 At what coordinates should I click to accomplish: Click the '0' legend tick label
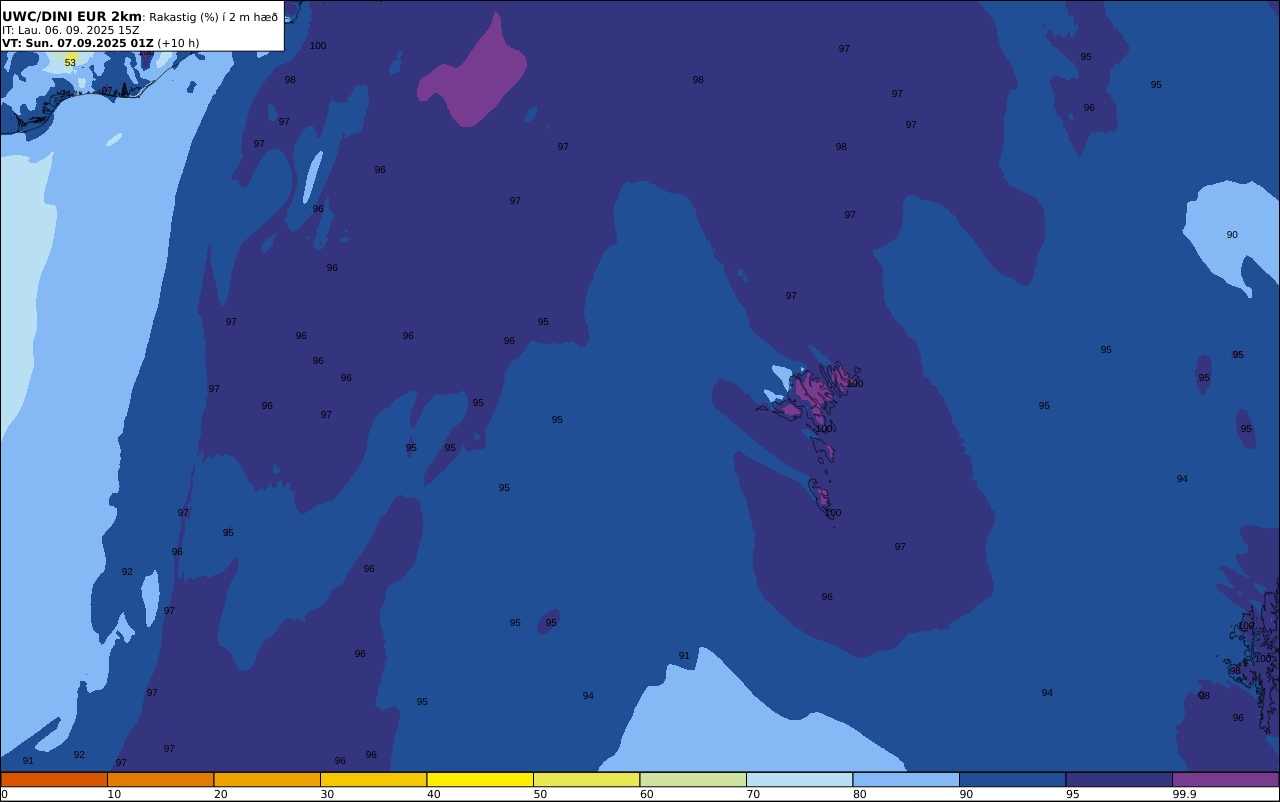tap(4, 794)
